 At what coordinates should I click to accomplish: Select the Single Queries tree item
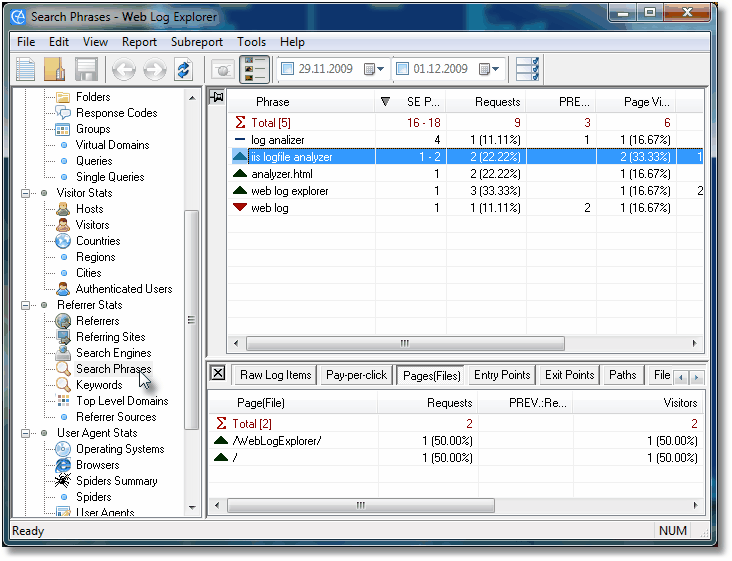110,177
